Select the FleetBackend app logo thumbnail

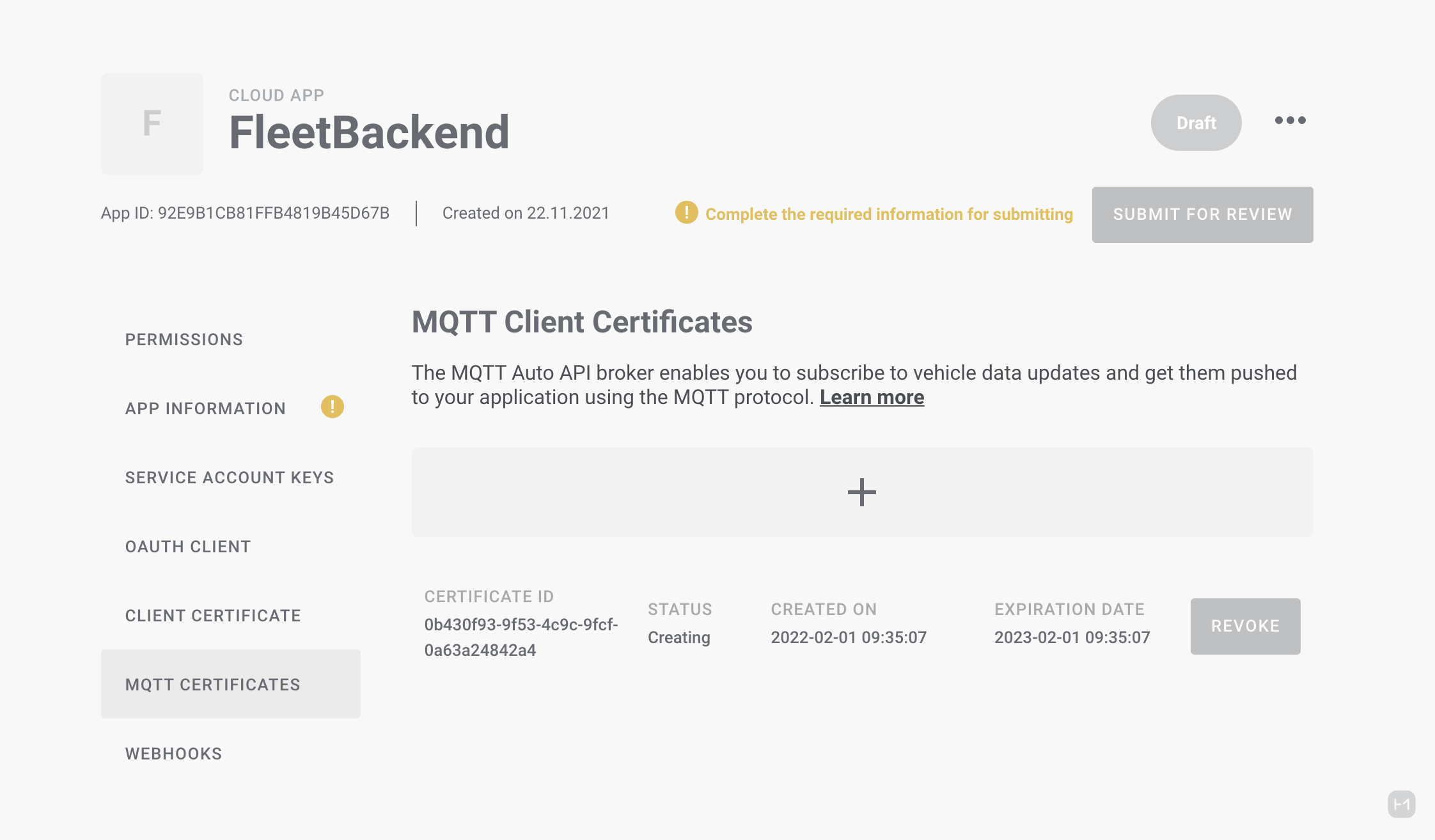(152, 123)
